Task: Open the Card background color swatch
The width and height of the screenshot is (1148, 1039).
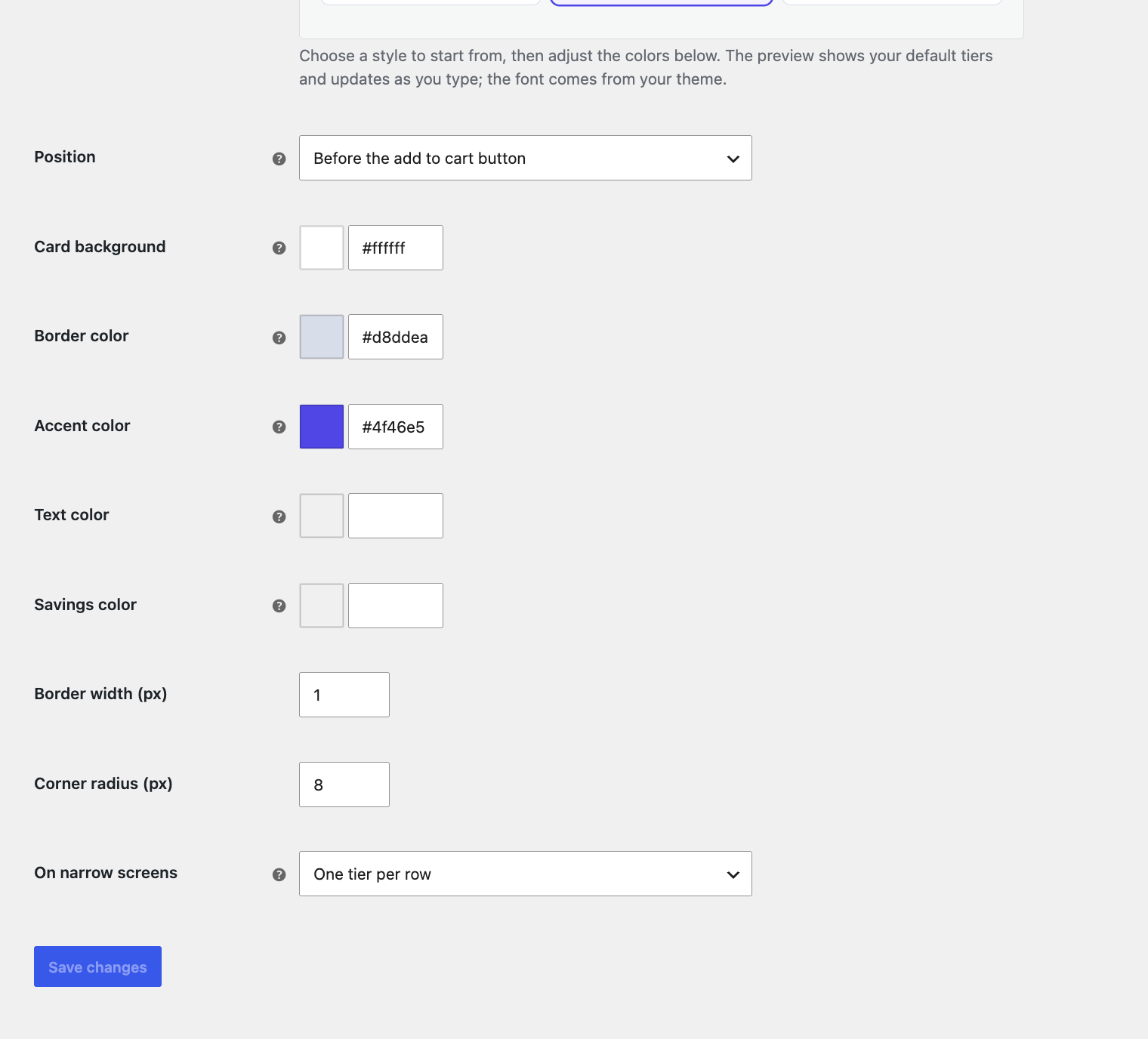Action: (x=321, y=247)
